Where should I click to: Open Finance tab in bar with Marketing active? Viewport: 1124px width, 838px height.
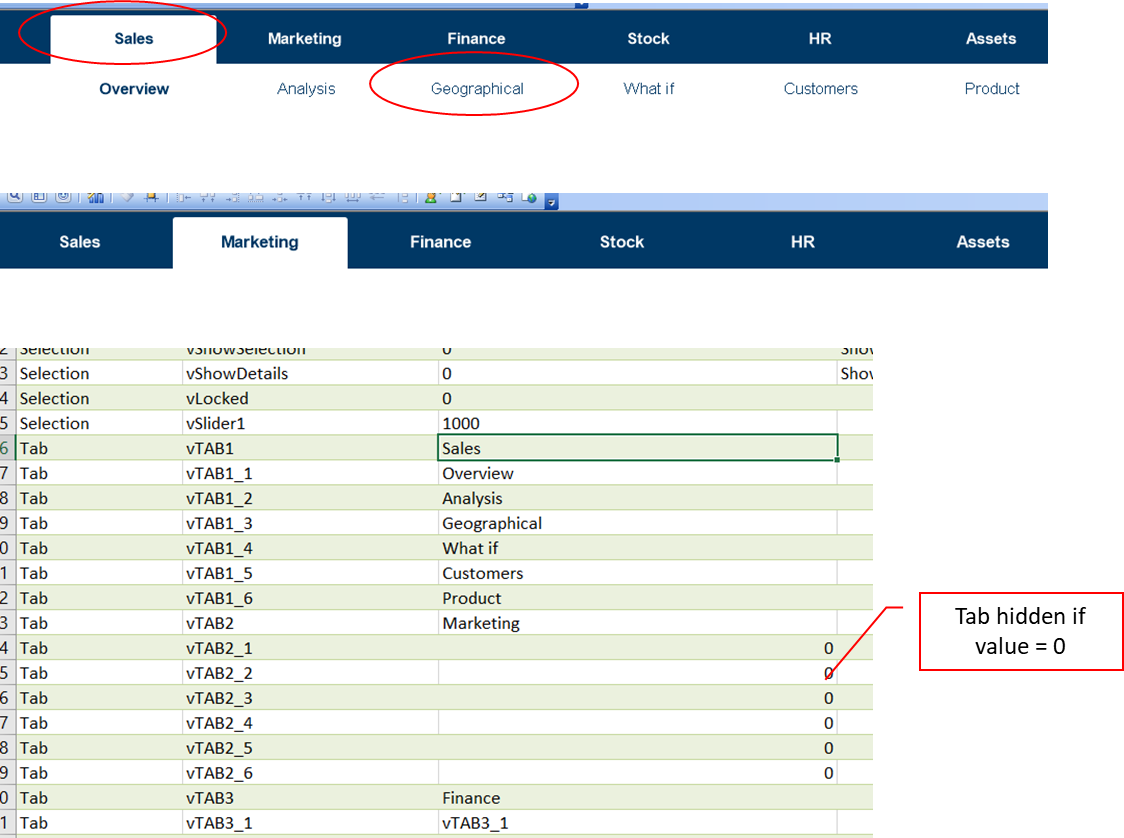coord(440,242)
